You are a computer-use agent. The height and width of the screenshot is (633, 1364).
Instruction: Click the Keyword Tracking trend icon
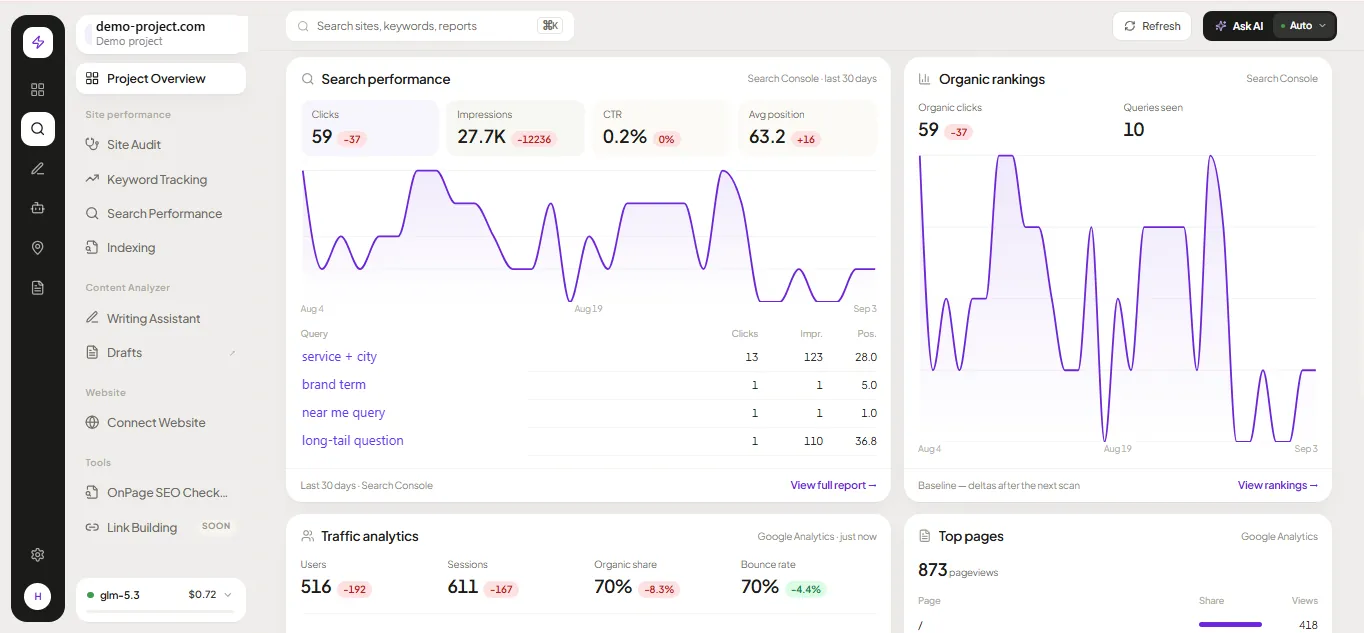click(92, 179)
